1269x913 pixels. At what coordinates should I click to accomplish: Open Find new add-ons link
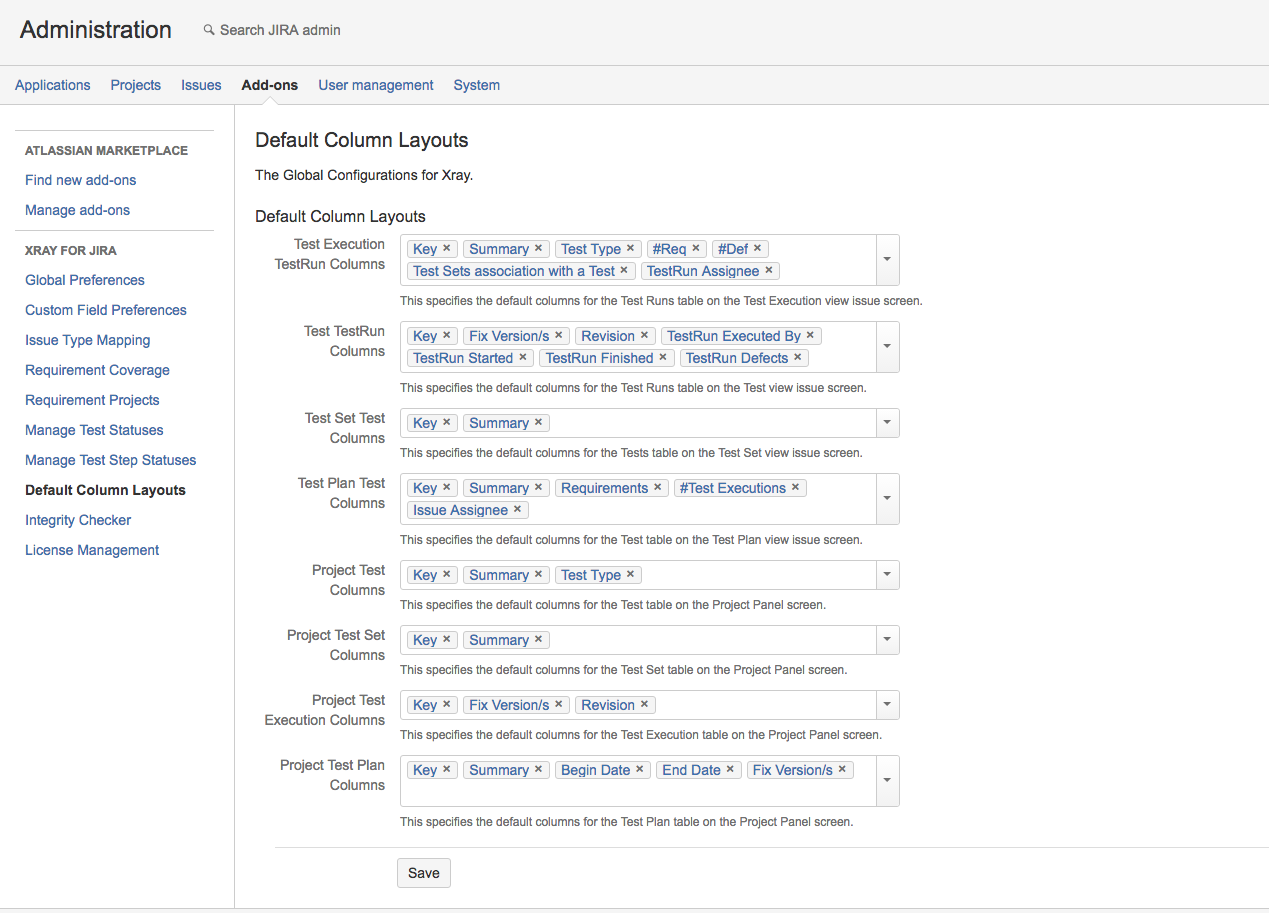(81, 180)
